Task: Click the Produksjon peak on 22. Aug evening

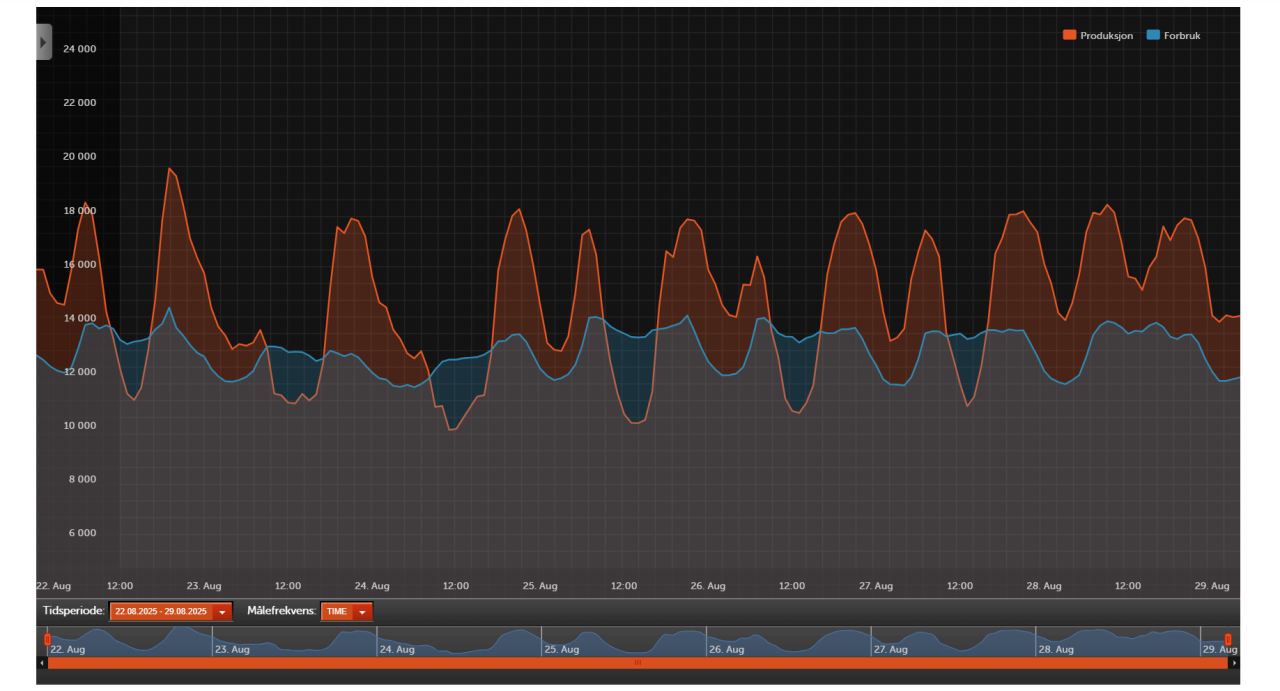Action: click(x=169, y=168)
